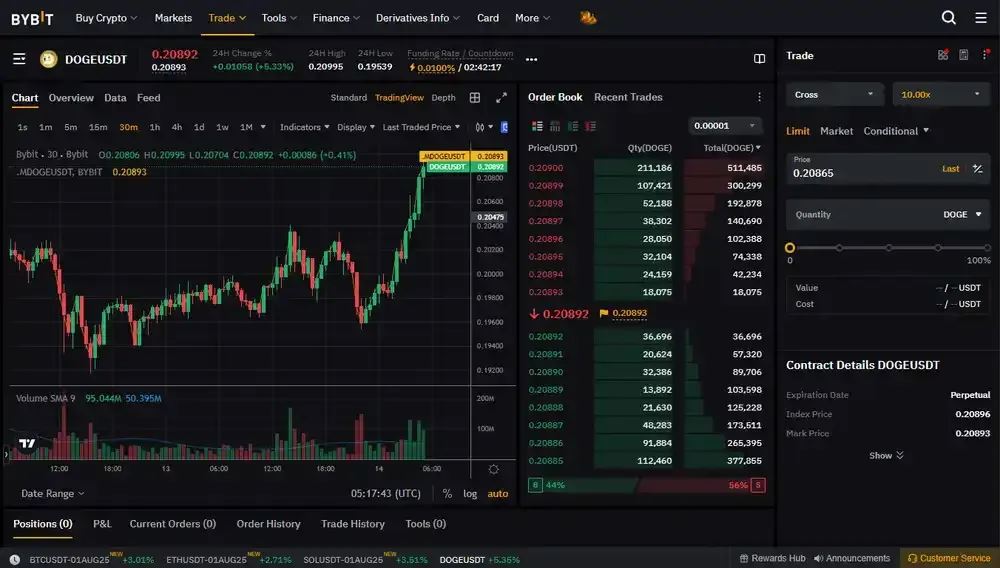Click the calculator icon in Trade panel

964,55
